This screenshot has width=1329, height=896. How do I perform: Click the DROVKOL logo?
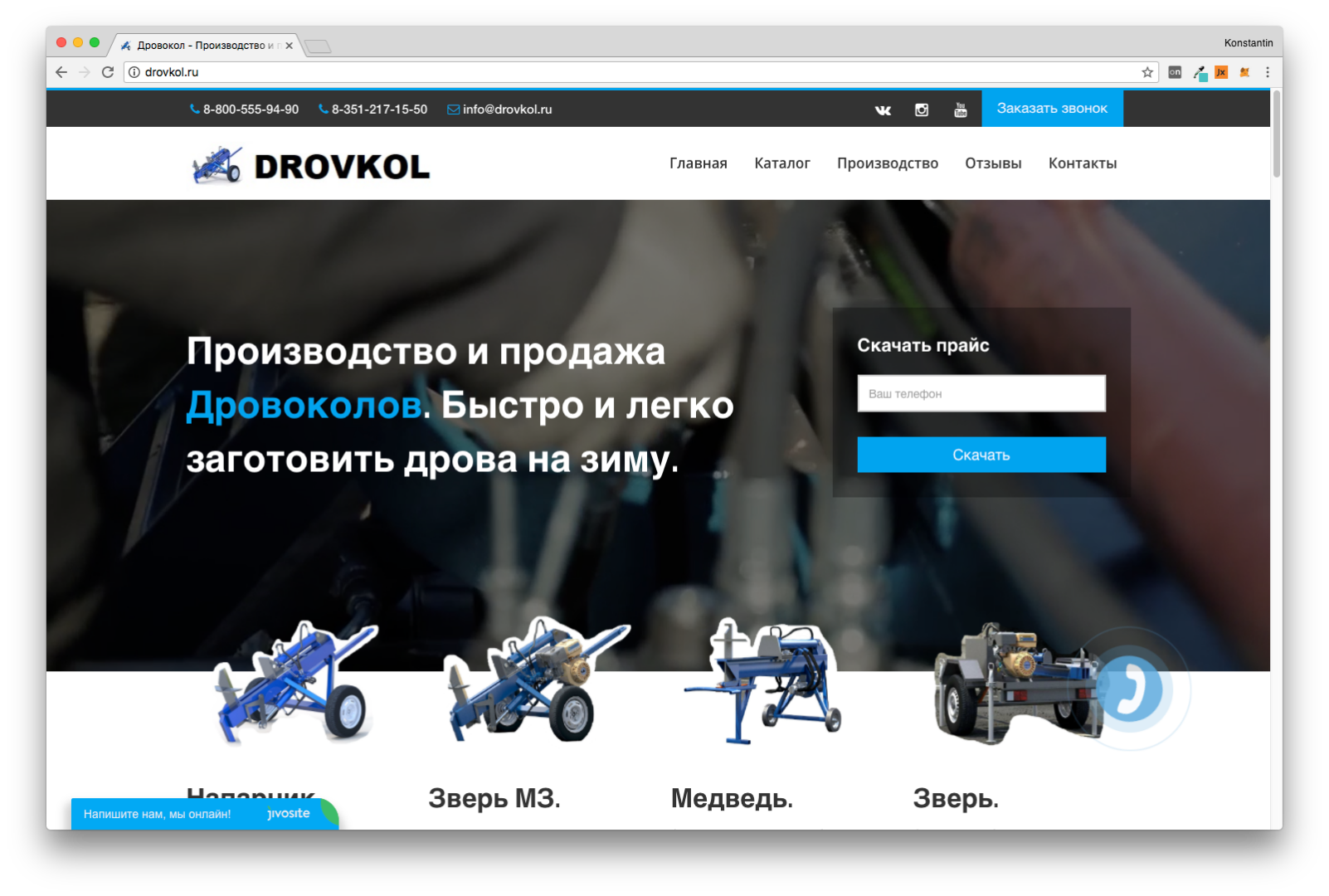point(311,165)
